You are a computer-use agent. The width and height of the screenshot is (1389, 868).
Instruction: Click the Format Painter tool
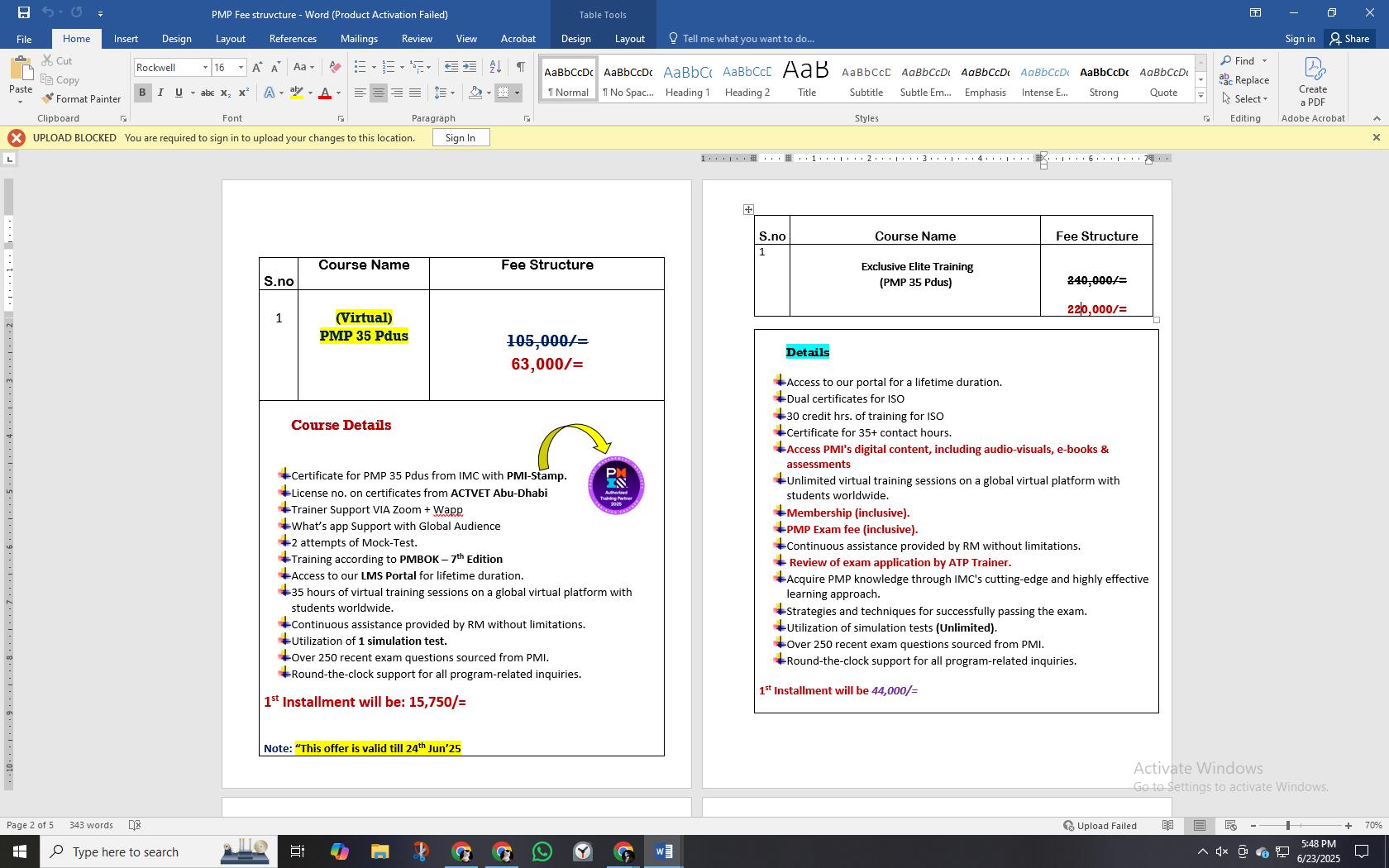point(81,98)
